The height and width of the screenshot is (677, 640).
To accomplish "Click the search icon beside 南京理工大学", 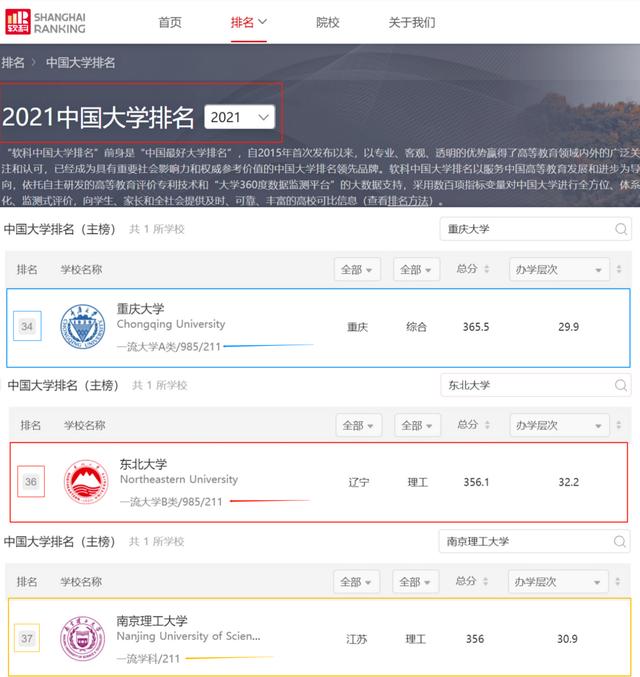I will pos(619,541).
